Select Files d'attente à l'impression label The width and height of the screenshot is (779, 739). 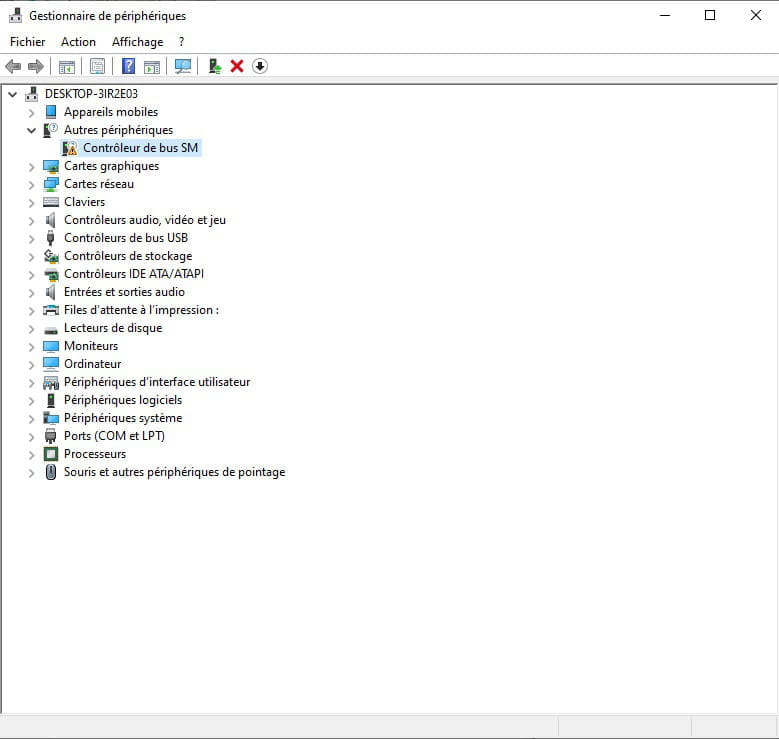pyautogui.click(x=141, y=310)
